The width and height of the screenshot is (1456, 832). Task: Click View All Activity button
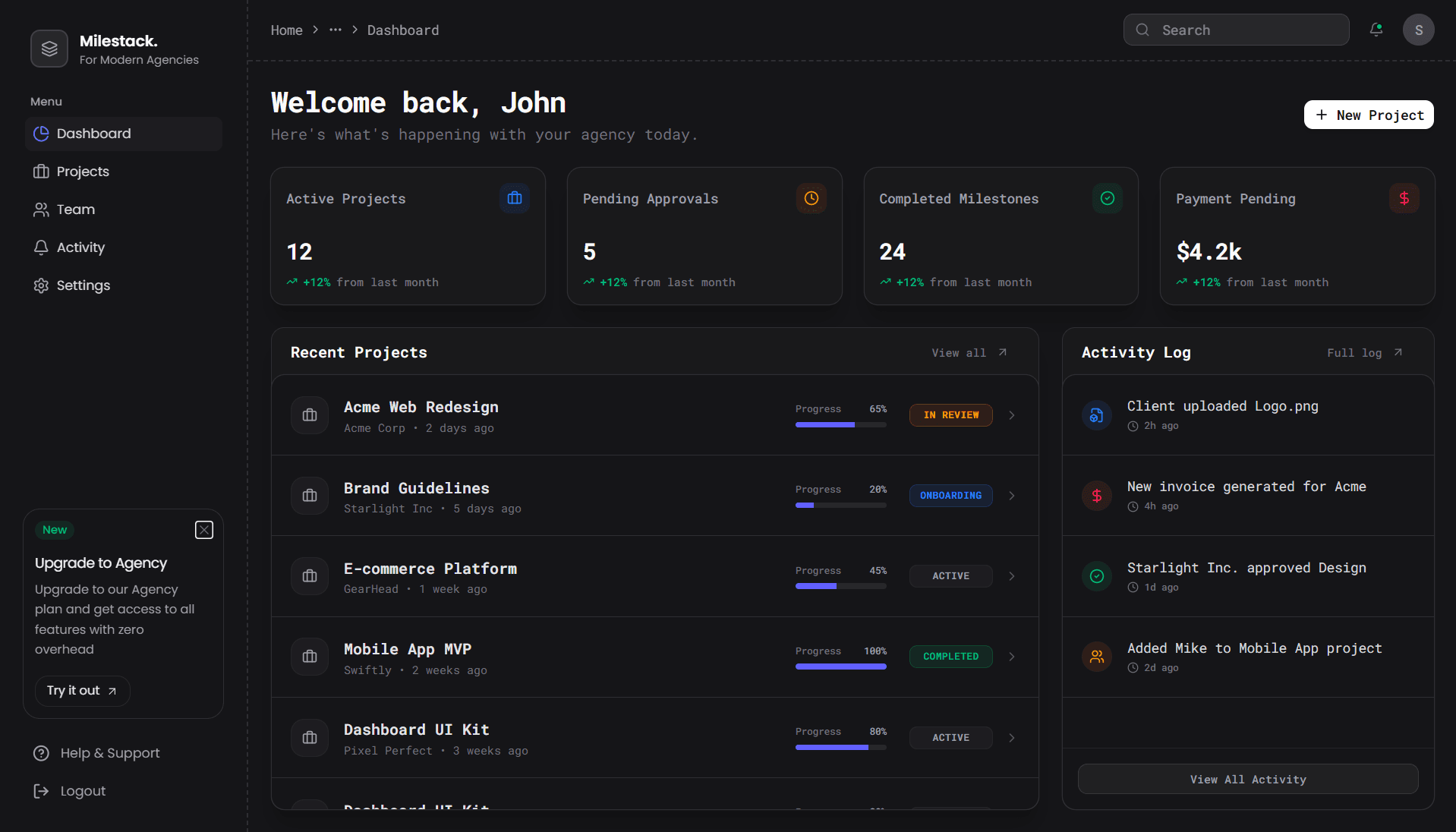pos(1248,779)
